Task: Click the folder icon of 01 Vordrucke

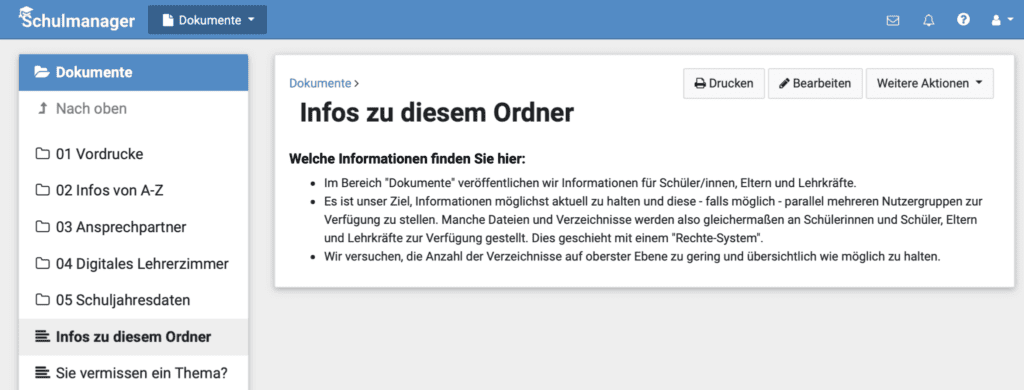Action: (x=42, y=155)
